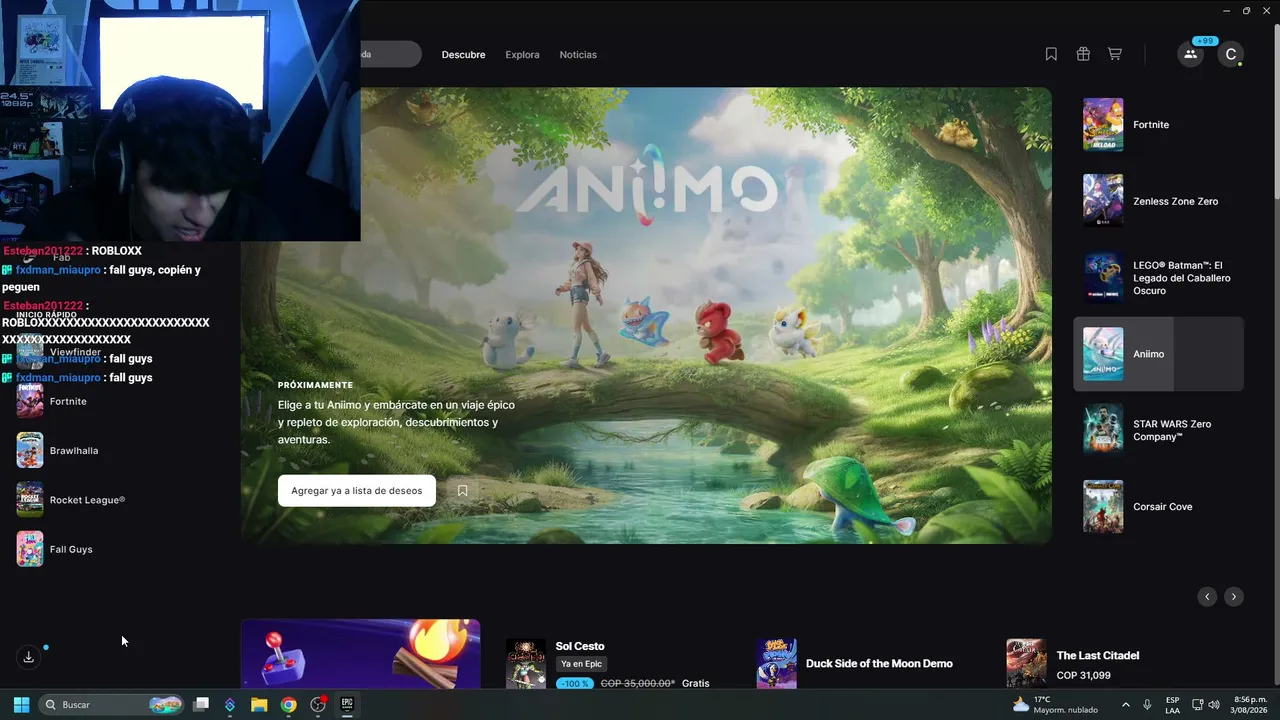Click Agregar ya a lista de deseos
The image size is (1280, 720).
click(x=357, y=491)
